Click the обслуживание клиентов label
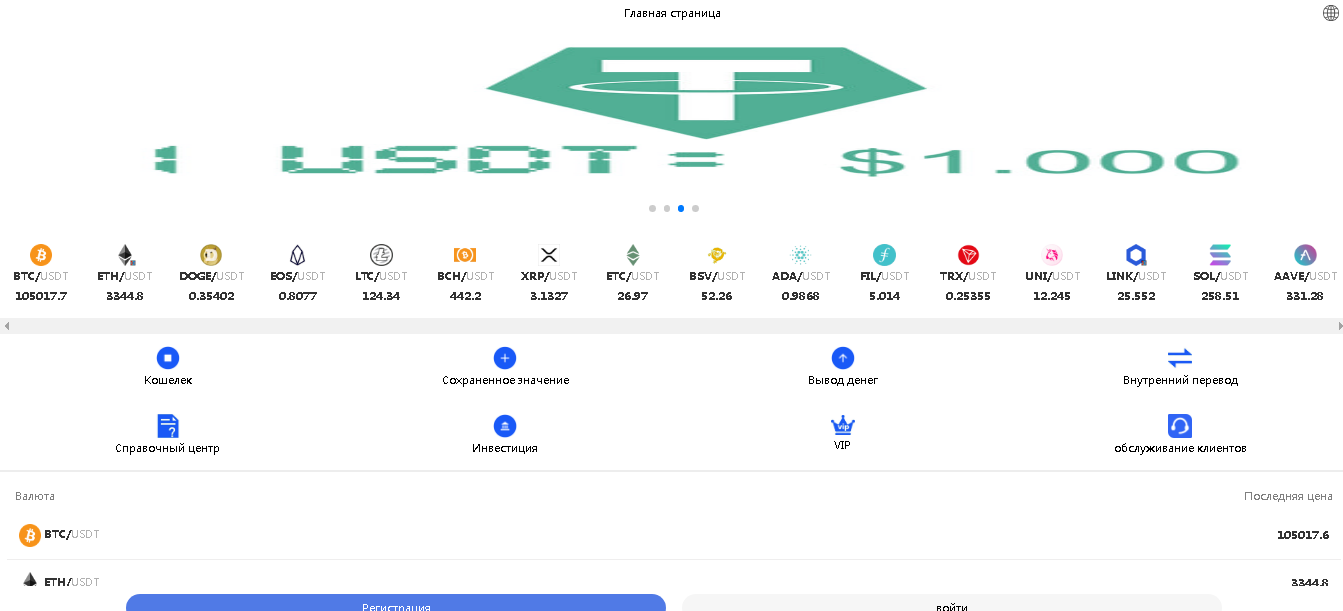 point(1180,448)
